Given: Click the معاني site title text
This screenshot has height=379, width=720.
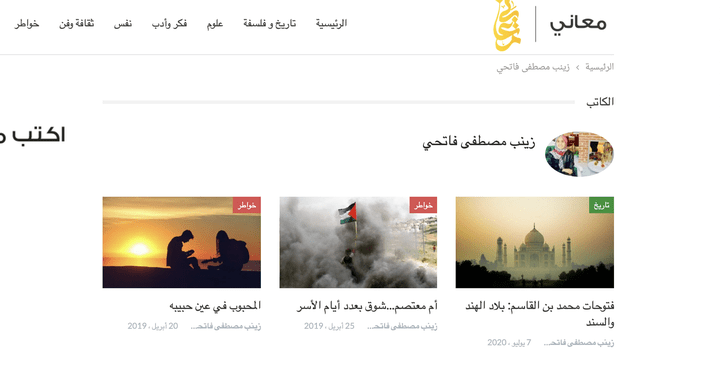Looking at the screenshot, I should 578,23.
